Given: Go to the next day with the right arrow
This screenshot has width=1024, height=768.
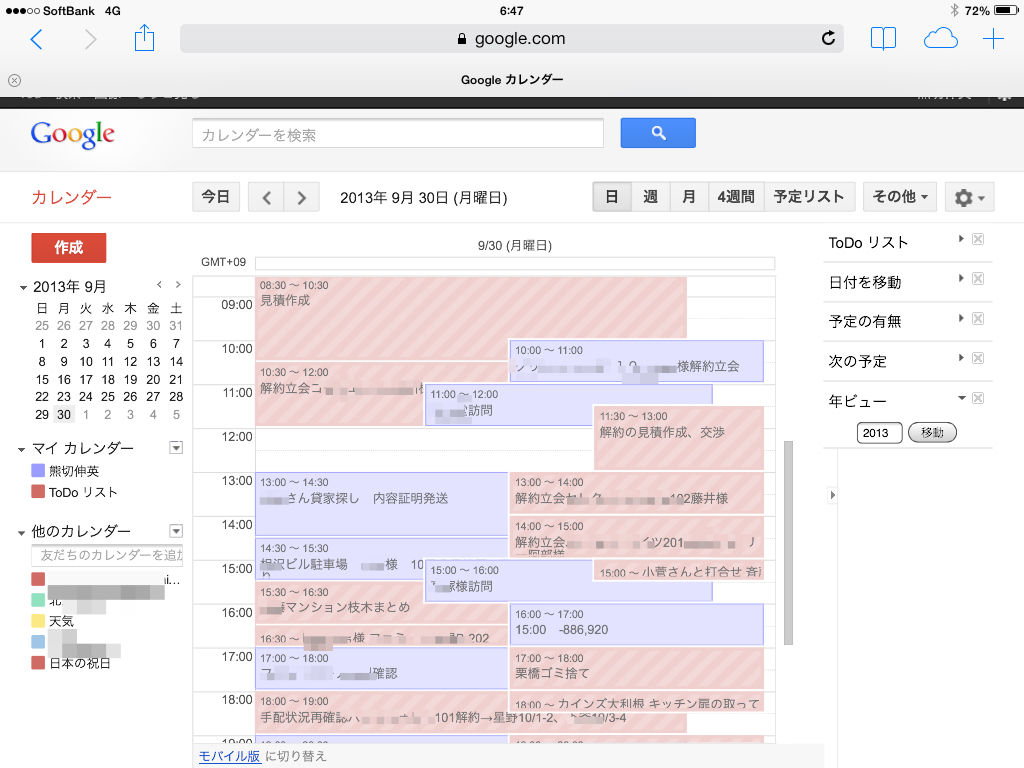Looking at the screenshot, I should 302,197.
